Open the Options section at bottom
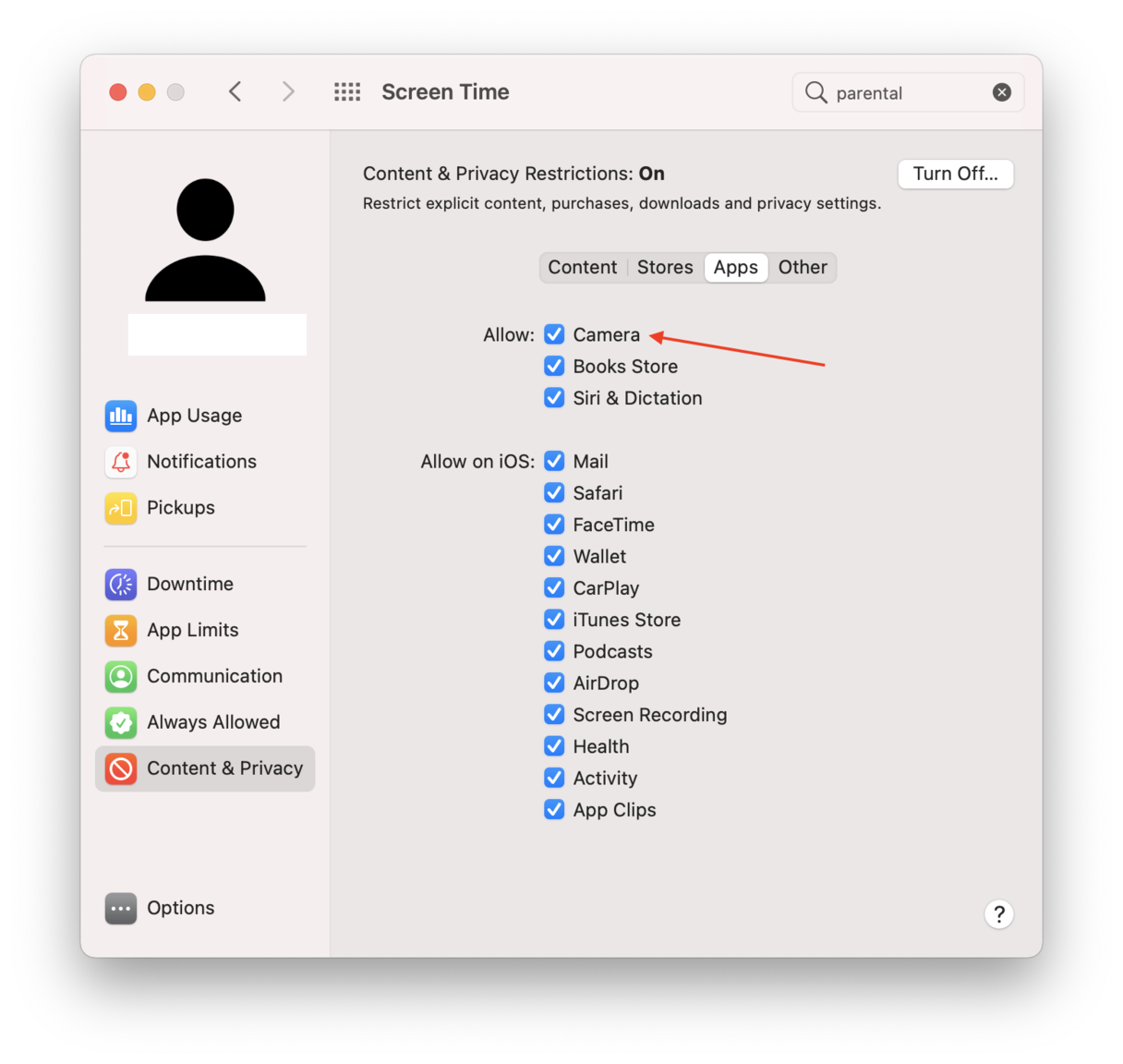This screenshot has width=1123, height=1064. [x=180, y=908]
